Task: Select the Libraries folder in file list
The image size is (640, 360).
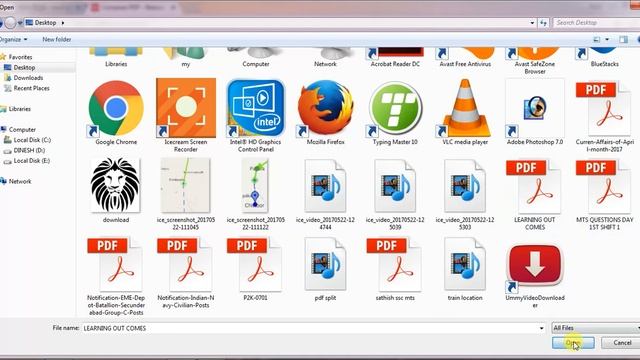Action: pos(116,58)
